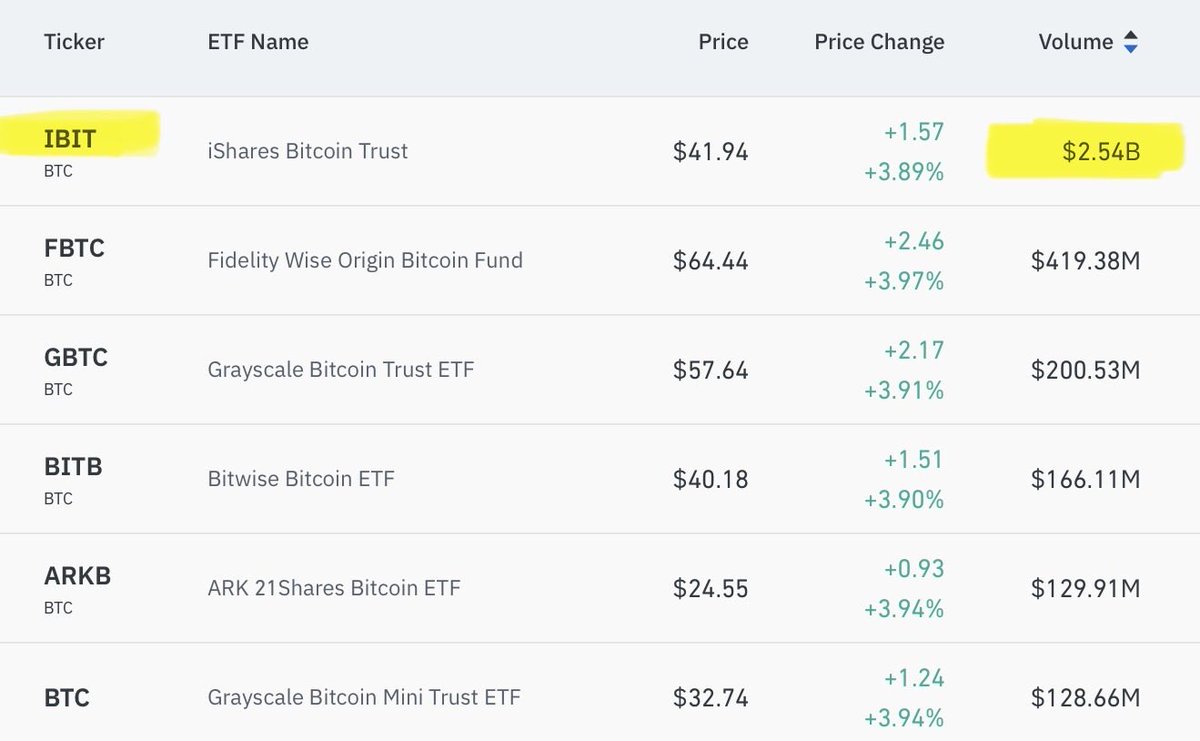Screen dimensions: 1200x741
Task: Open the IBIT ticker link
Action: [70, 139]
